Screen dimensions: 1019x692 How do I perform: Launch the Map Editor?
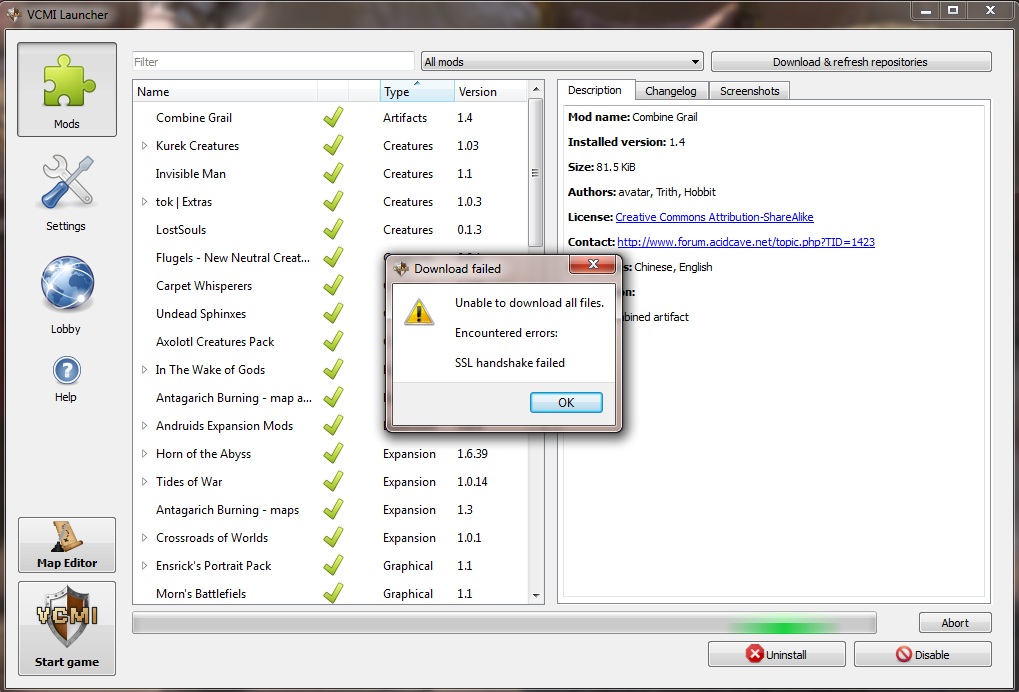coord(67,545)
